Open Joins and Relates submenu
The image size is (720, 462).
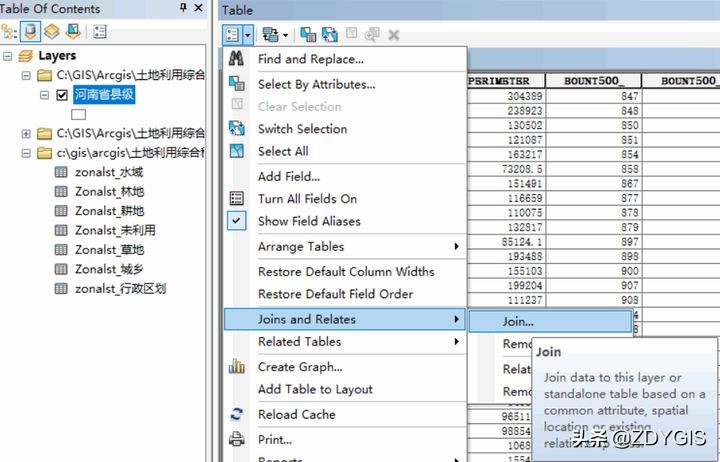pyautogui.click(x=345, y=319)
